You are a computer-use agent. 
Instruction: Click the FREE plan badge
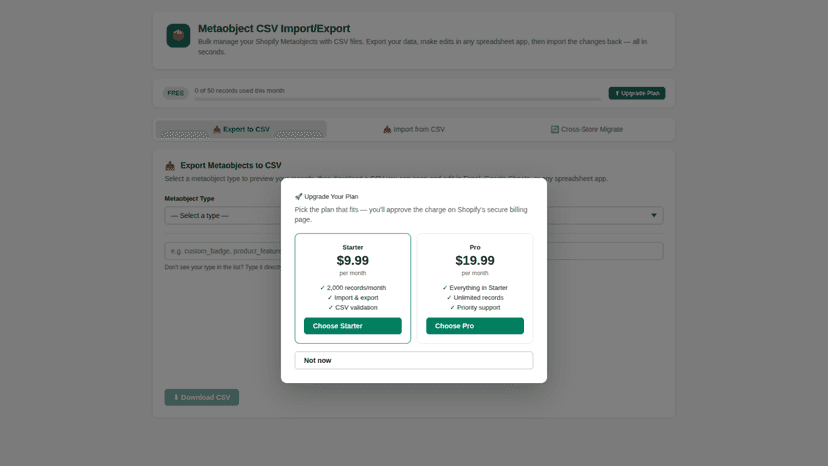[x=175, y=93]
